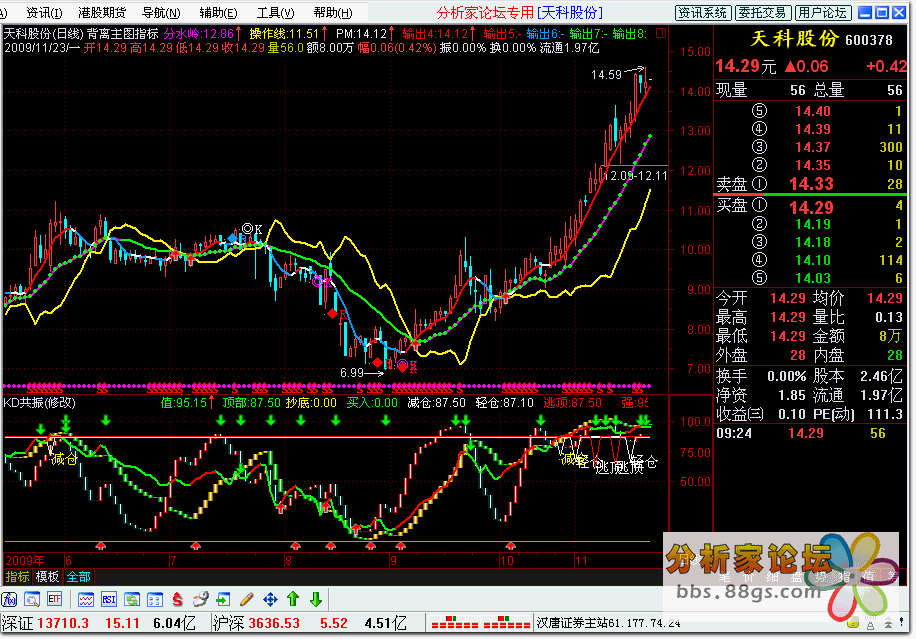This screenshot has width=916, height=639.
Task: Select the pencil drawing tool
Action: tap(247, 599)
